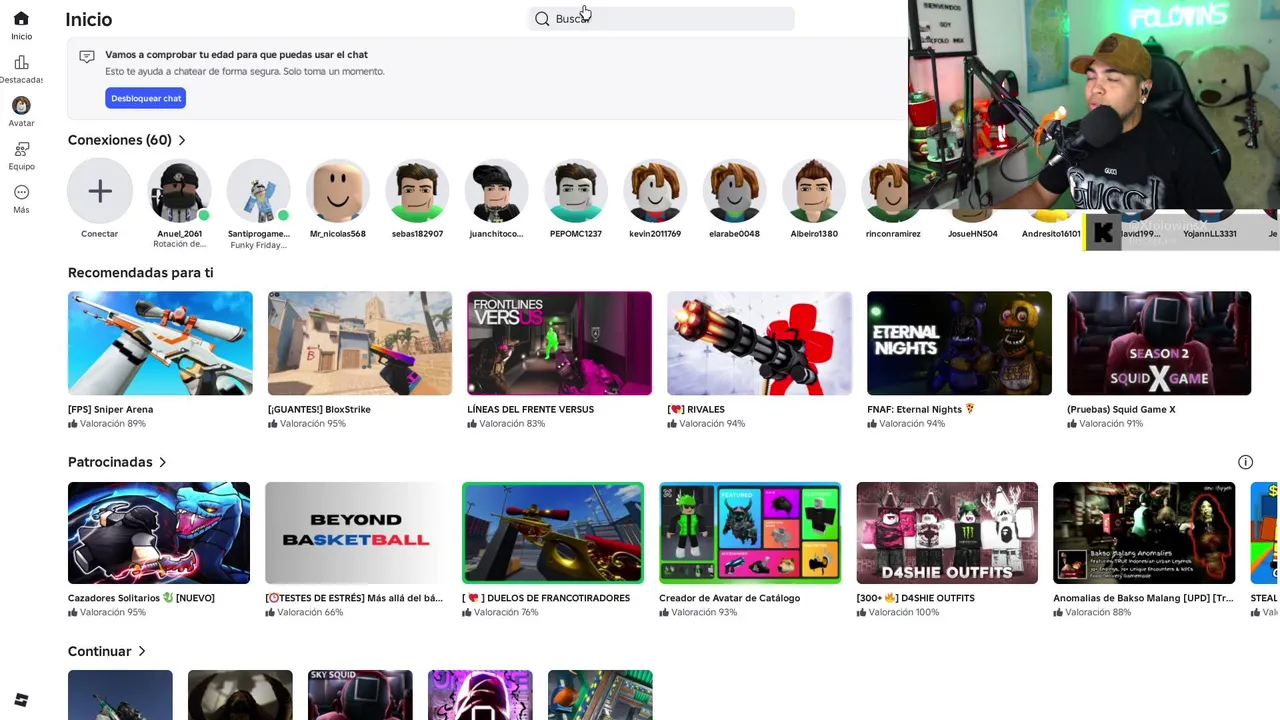Expand Patrocinadas section chevron
Image resolution: width=1280 pixels, height=720 pixels.
coord(163,462)
